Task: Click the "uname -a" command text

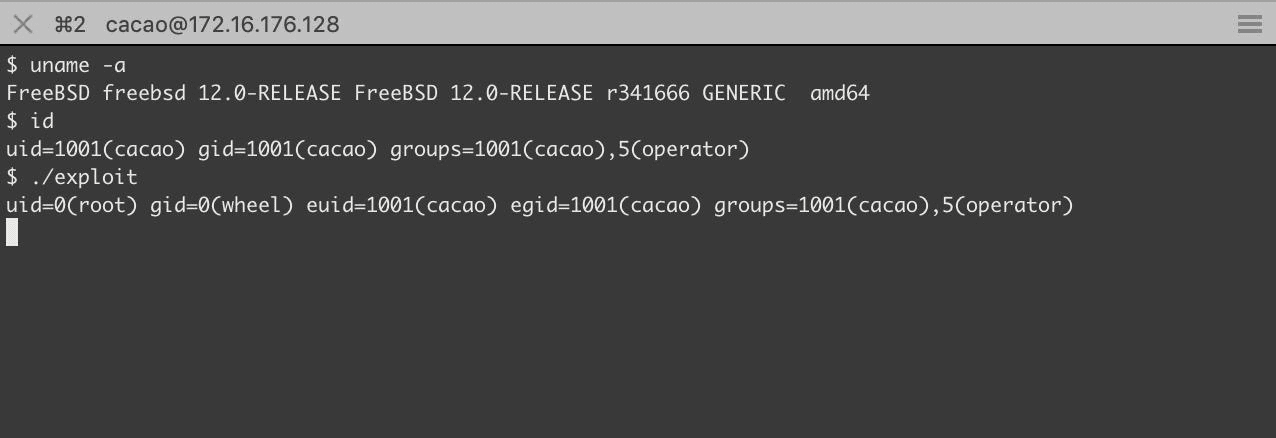Action: [78, 65]
